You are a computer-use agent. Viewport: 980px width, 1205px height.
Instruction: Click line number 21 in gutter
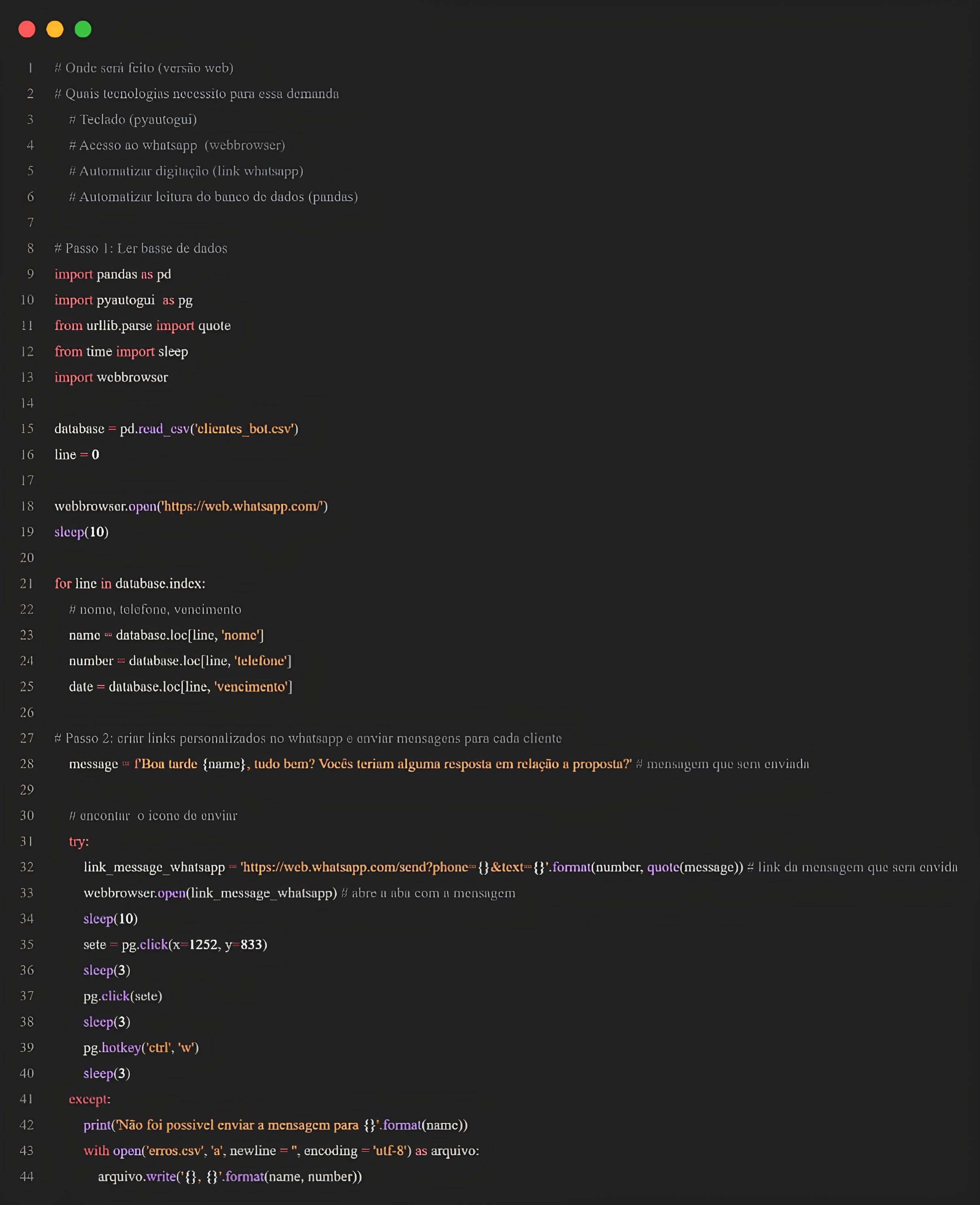click(27, 583)
